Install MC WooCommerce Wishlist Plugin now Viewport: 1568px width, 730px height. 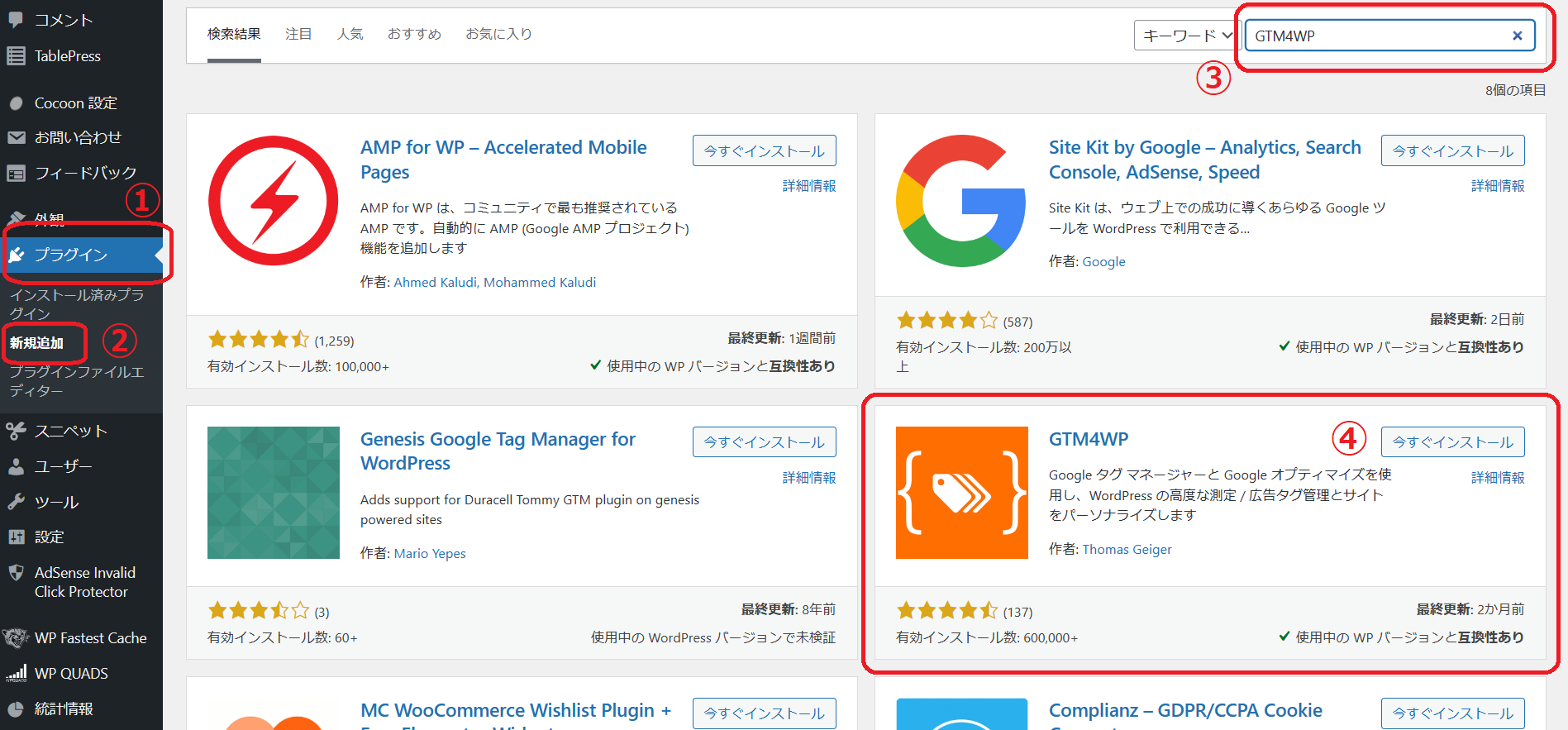tap(765, 713)
